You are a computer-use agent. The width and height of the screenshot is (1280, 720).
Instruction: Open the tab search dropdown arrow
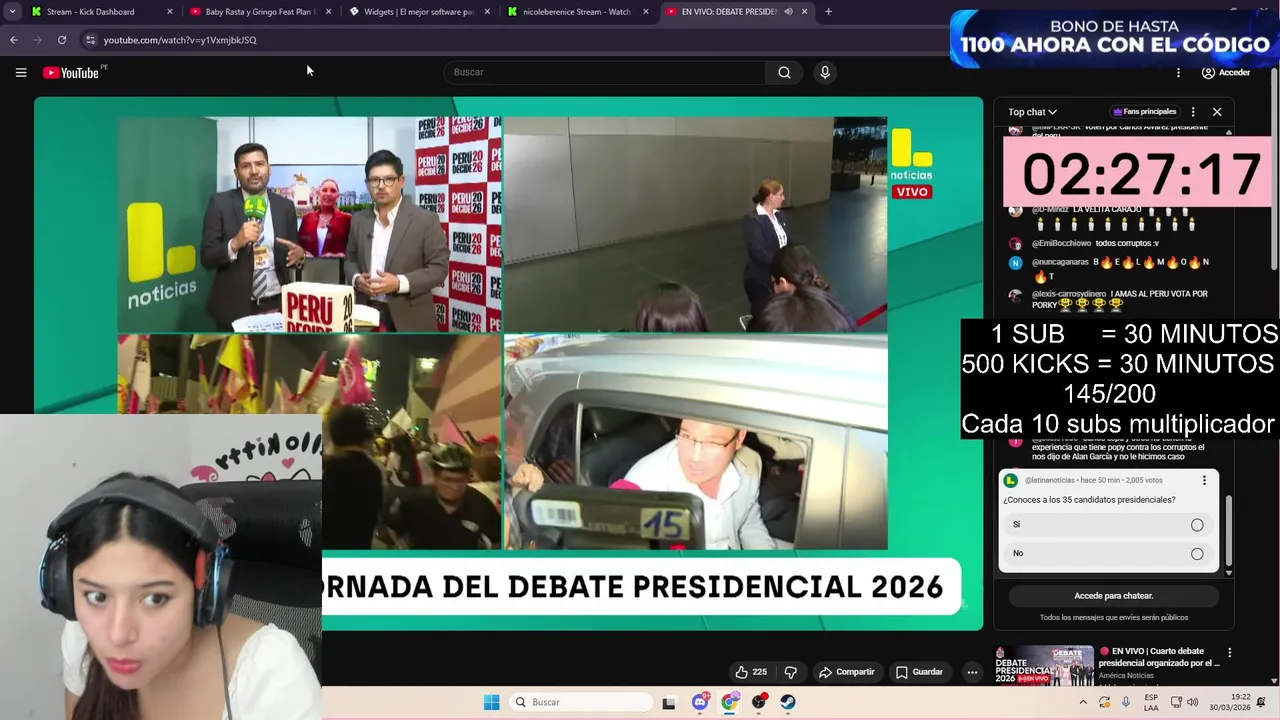(x=12, y=12)
